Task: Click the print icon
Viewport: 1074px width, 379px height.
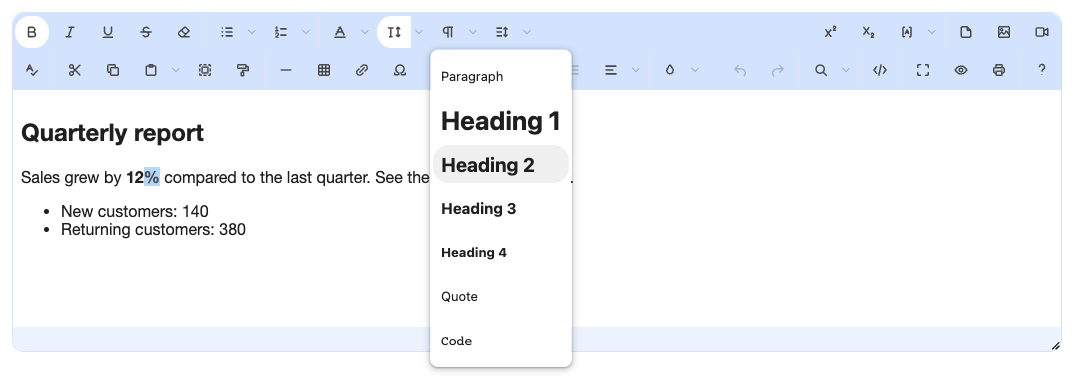Action: (x=999, y=70)
